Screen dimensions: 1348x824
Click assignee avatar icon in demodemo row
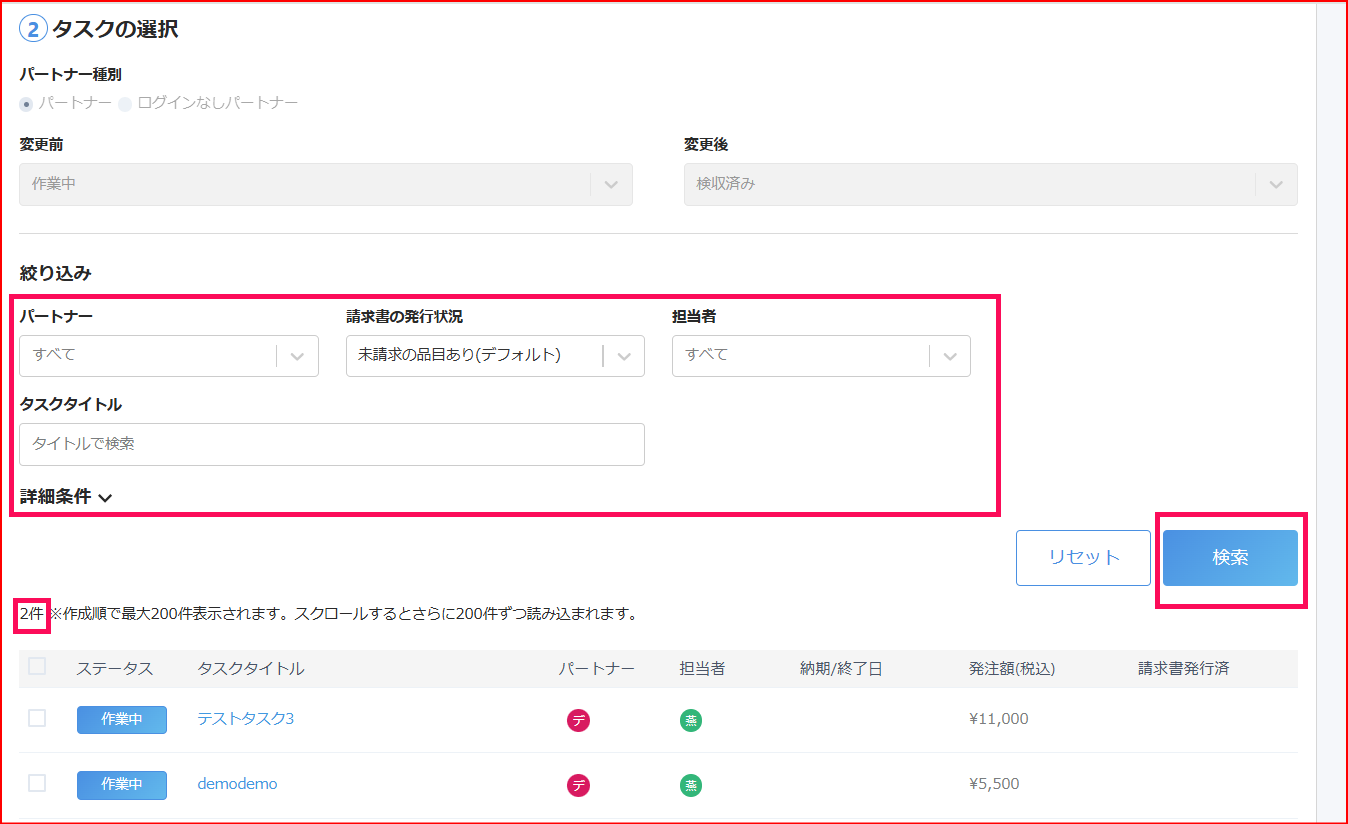point(690,785)
